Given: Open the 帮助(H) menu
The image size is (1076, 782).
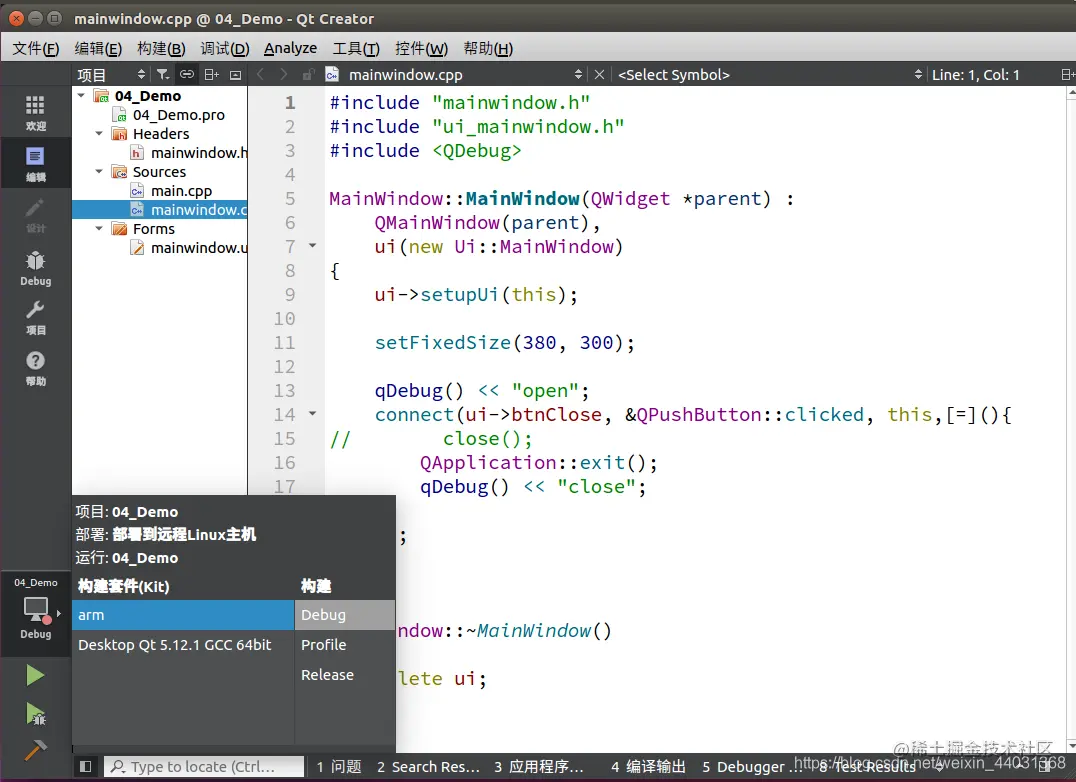Looking at the screenshot, I should (x=488, y=49).
